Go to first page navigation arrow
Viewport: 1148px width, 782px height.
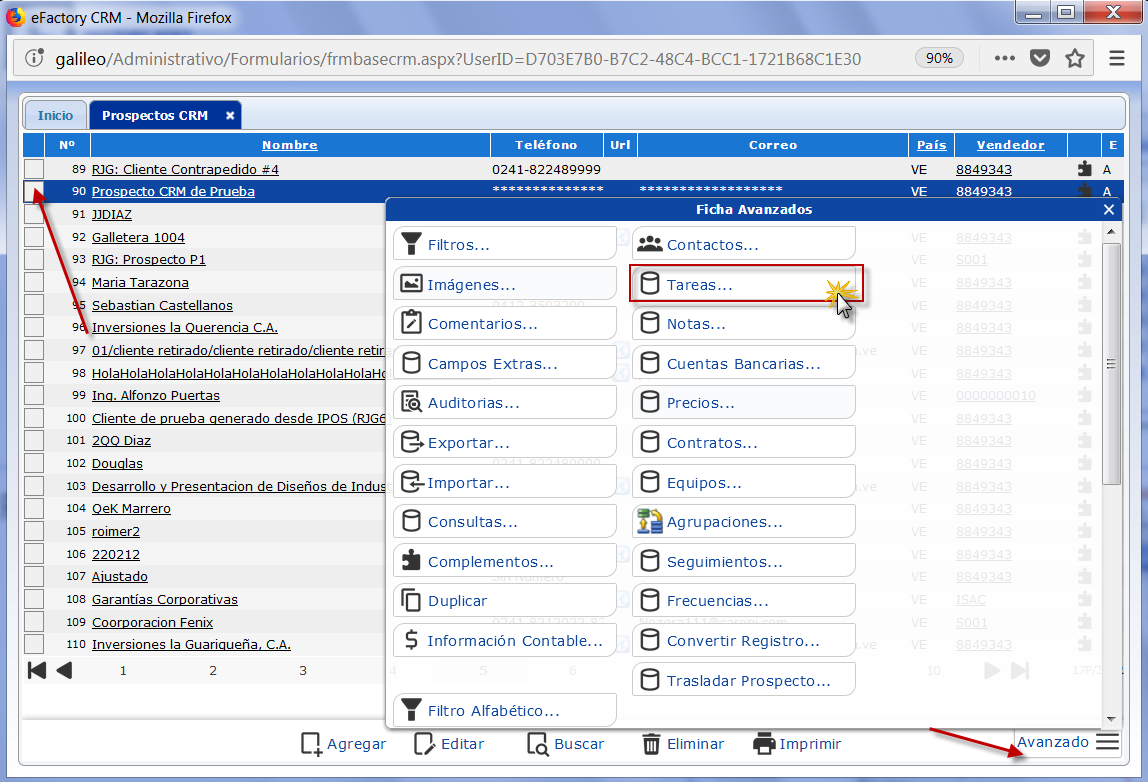[37, 670]
